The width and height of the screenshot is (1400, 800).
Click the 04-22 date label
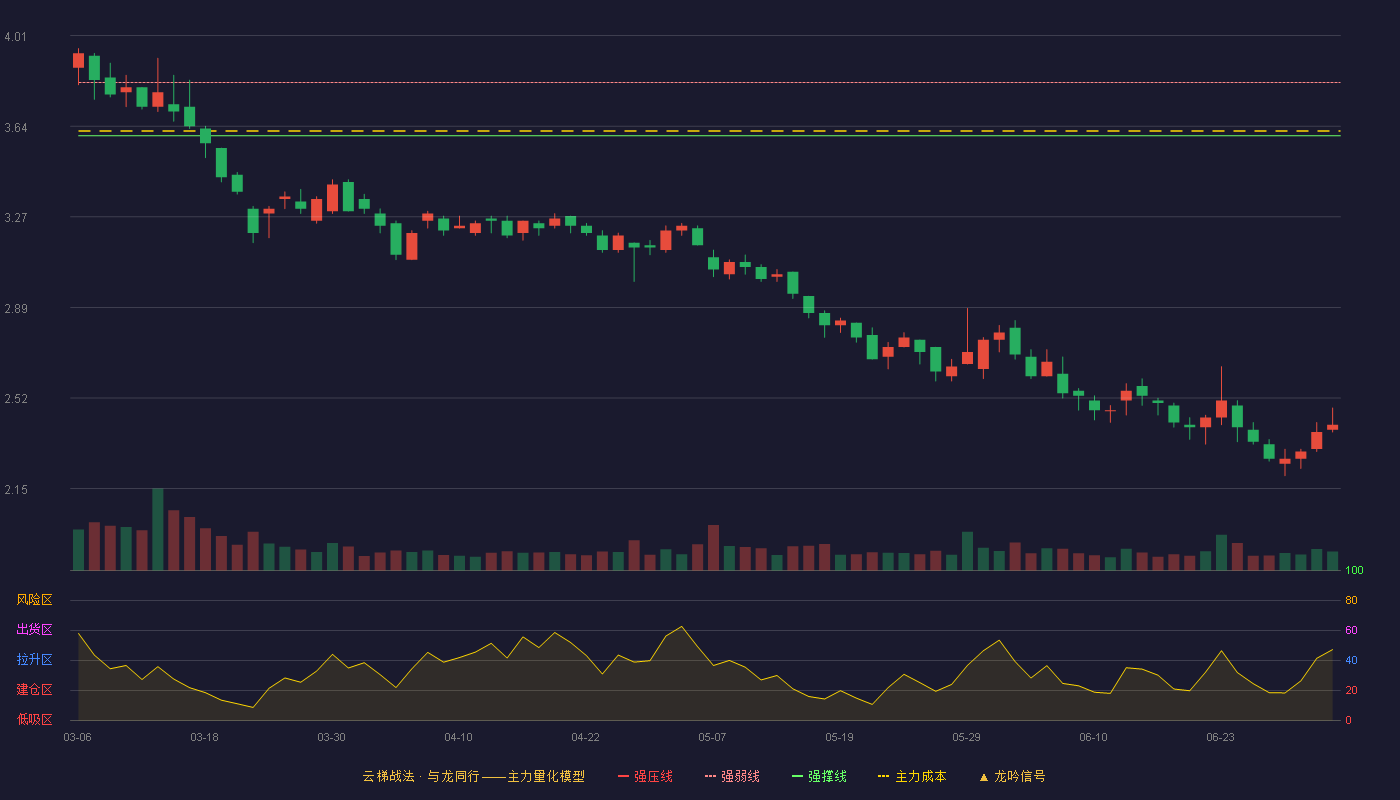585,737
